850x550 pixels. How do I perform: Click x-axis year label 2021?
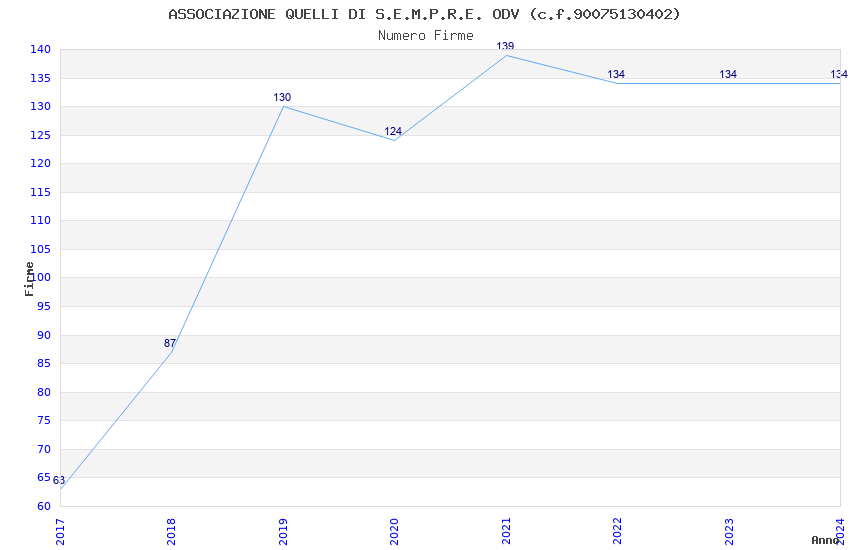(x=506, y=532)
